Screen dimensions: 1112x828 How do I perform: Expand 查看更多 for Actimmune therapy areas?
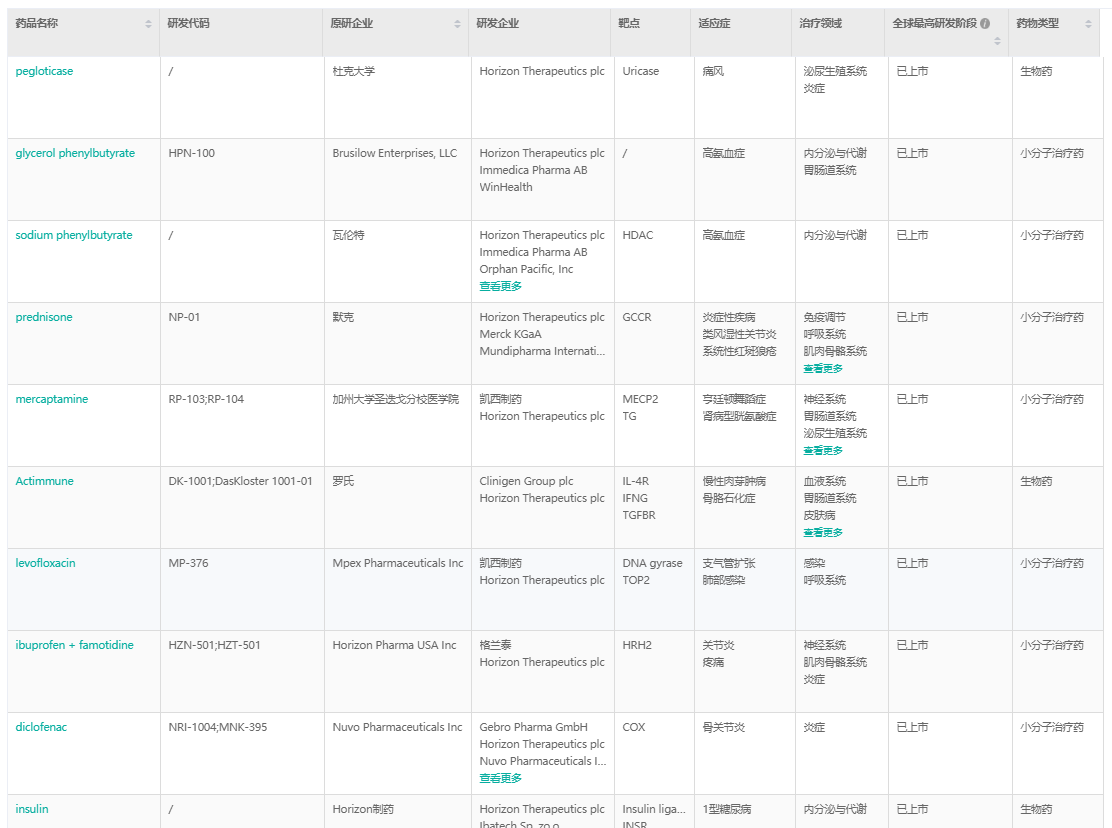click(x=823, y=532)
